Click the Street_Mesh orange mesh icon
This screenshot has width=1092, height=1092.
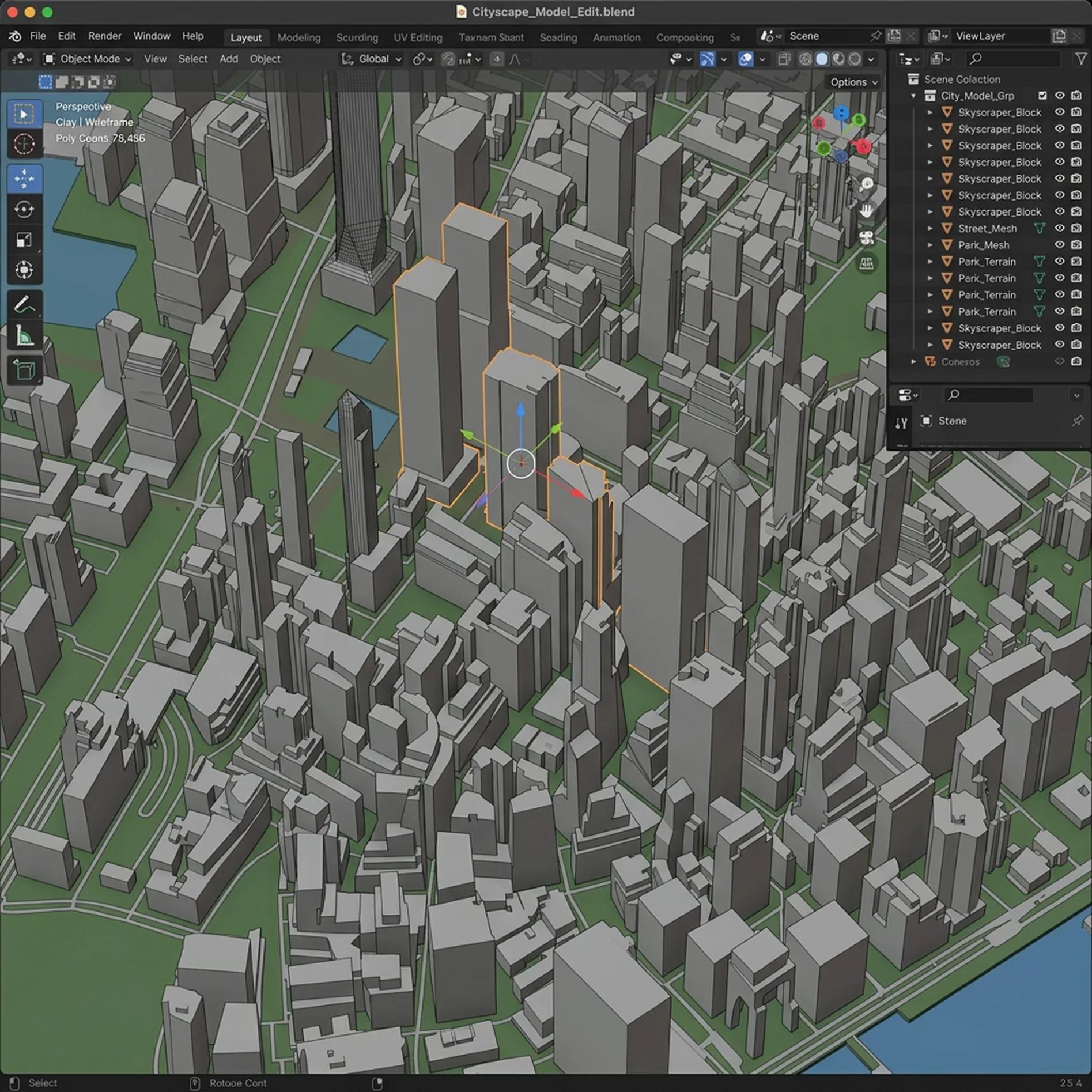pyautogui.click(x=946, y=229)
